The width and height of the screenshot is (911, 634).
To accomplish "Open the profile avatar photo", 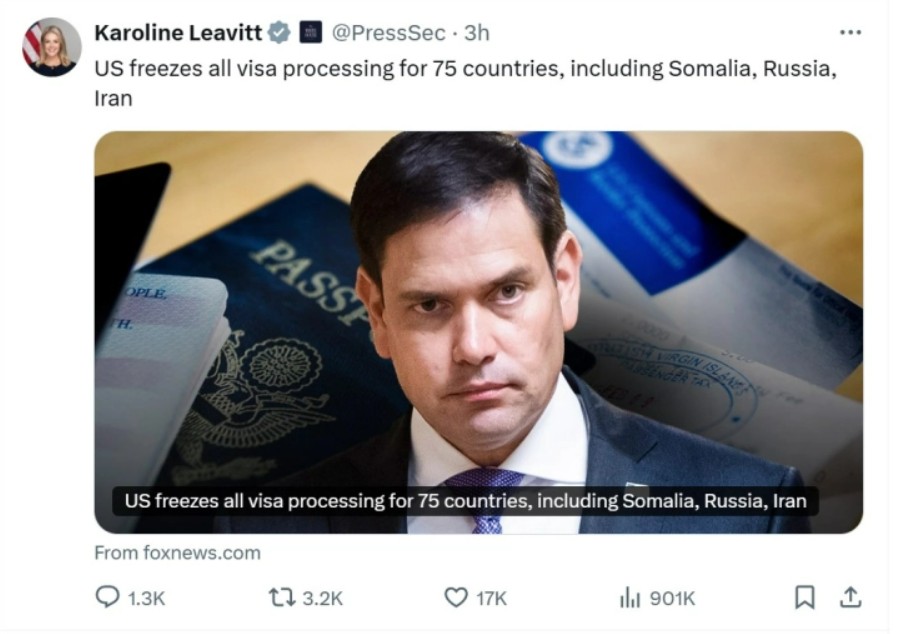I will [51, 46].
